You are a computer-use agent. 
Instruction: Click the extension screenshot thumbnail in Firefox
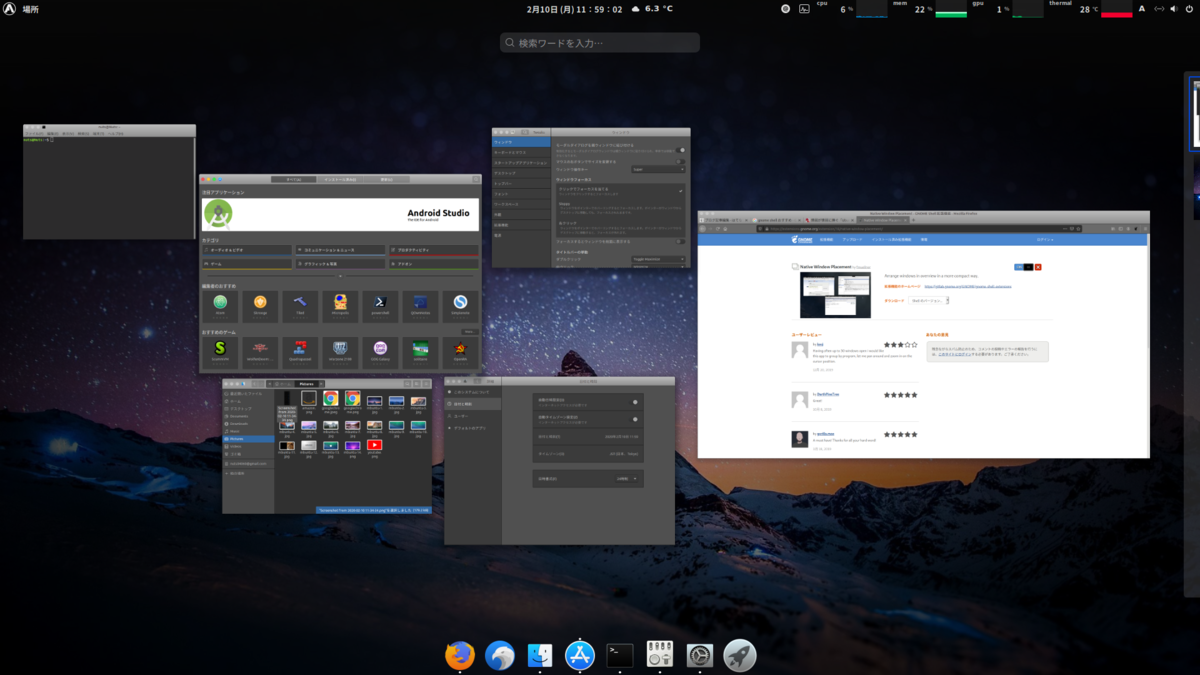pyautogui.click(x=836, y=295)
